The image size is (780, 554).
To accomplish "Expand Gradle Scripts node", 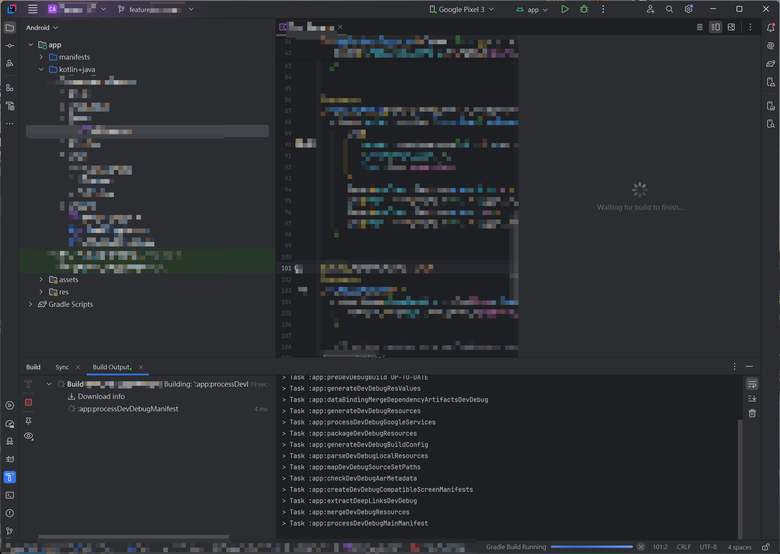I will click(31, 304).
